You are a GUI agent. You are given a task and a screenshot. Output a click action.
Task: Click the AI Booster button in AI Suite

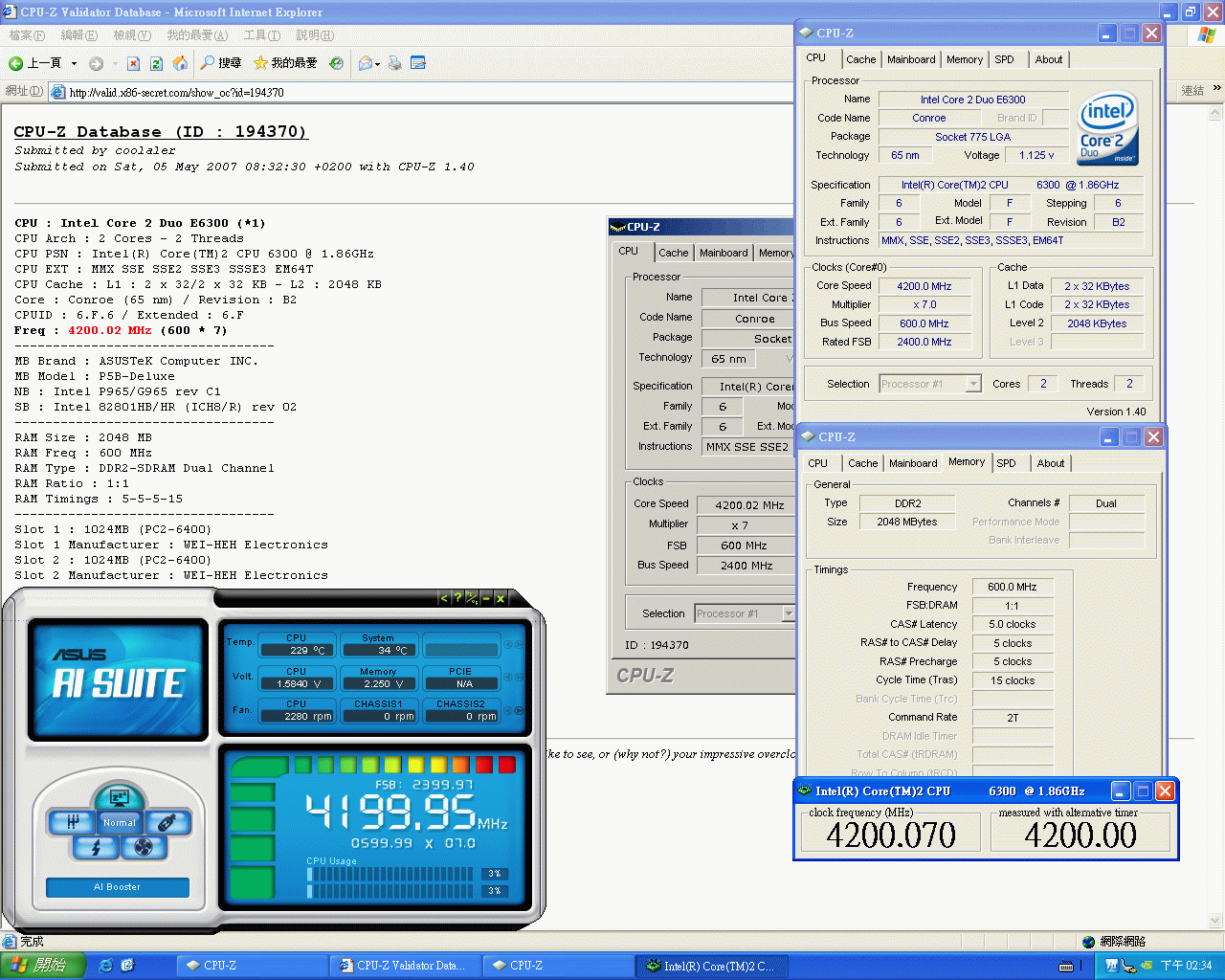click(x=117, y=887)
